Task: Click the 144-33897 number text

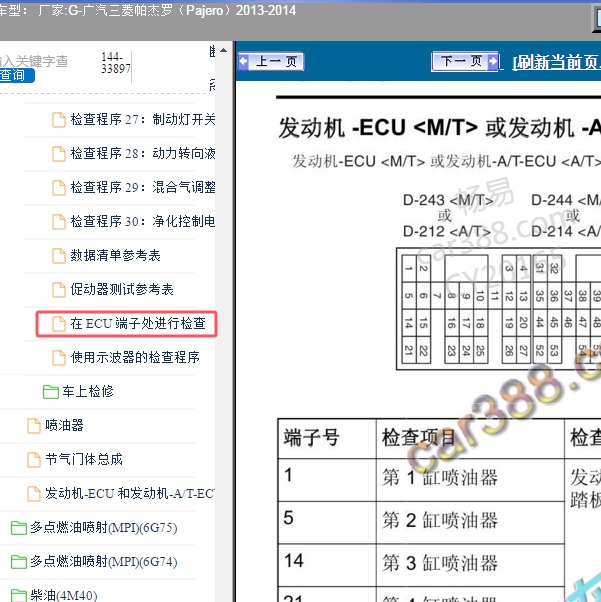Action: coord(116,63)
